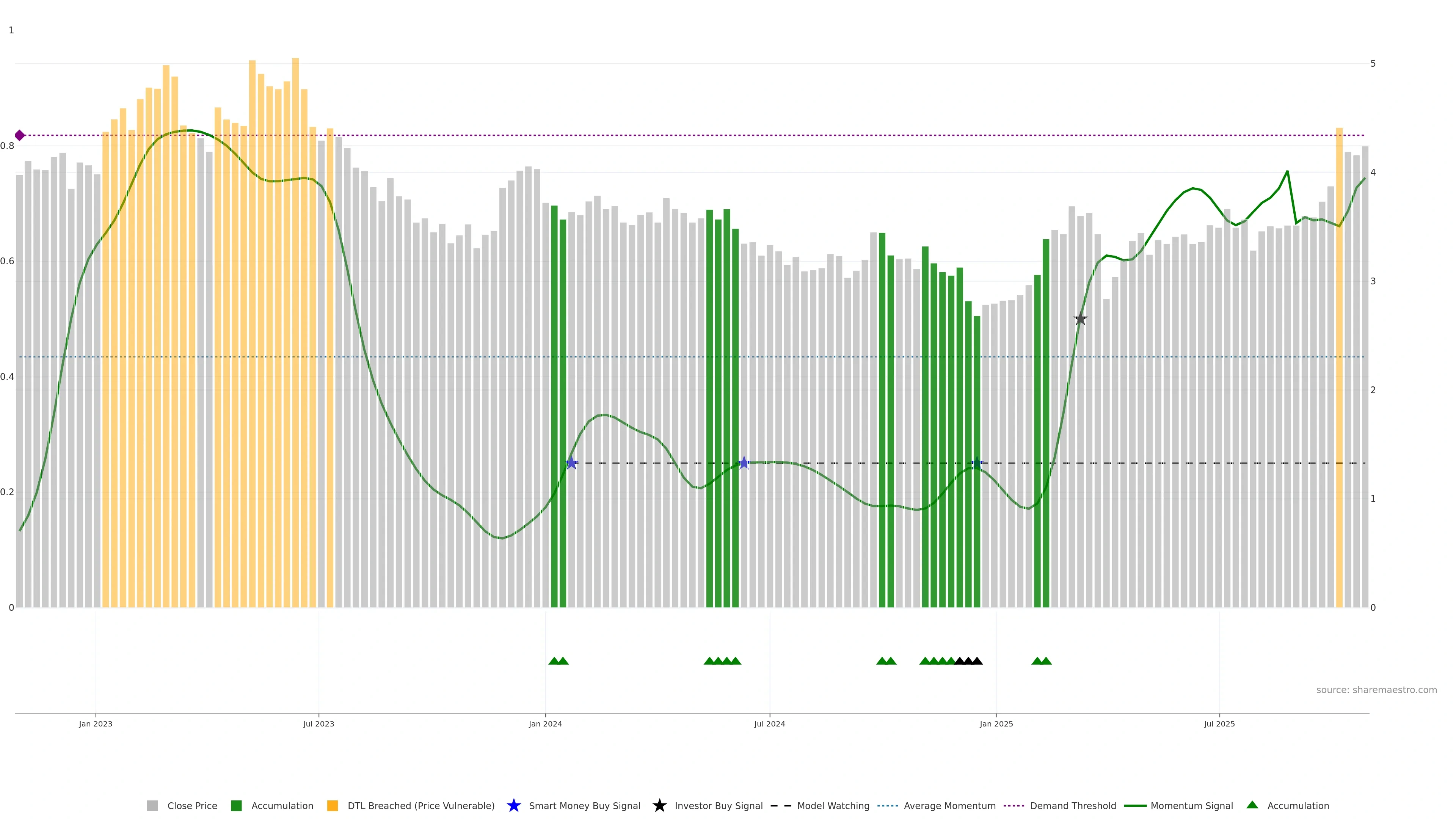Click the Jan 2024 axis label
Screen dimensions: 1456x819
point(545,724)
